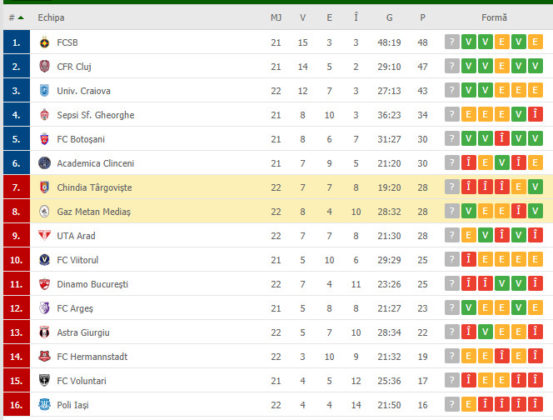
Task: Click the Dinamo București crest icon
Action: (x=44, y=284)
